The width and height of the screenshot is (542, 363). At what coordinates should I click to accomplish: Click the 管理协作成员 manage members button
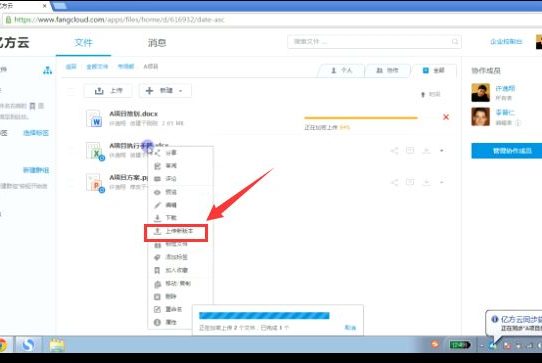[507, 151]
